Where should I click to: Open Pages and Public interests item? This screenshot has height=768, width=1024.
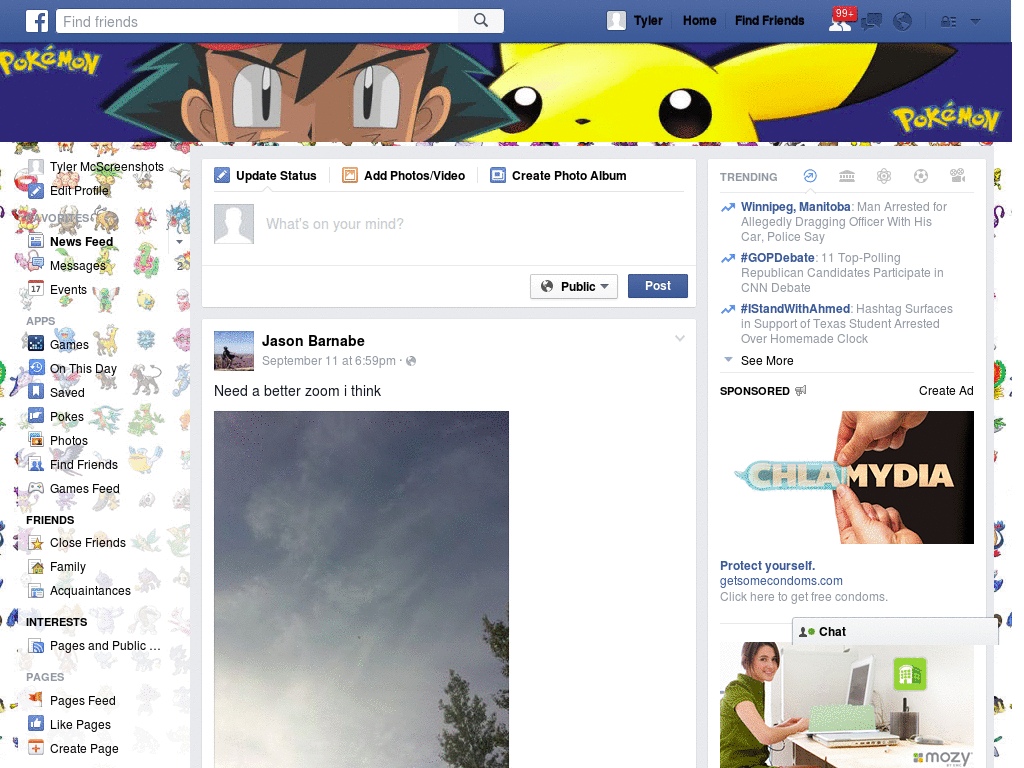pos(104,646)
